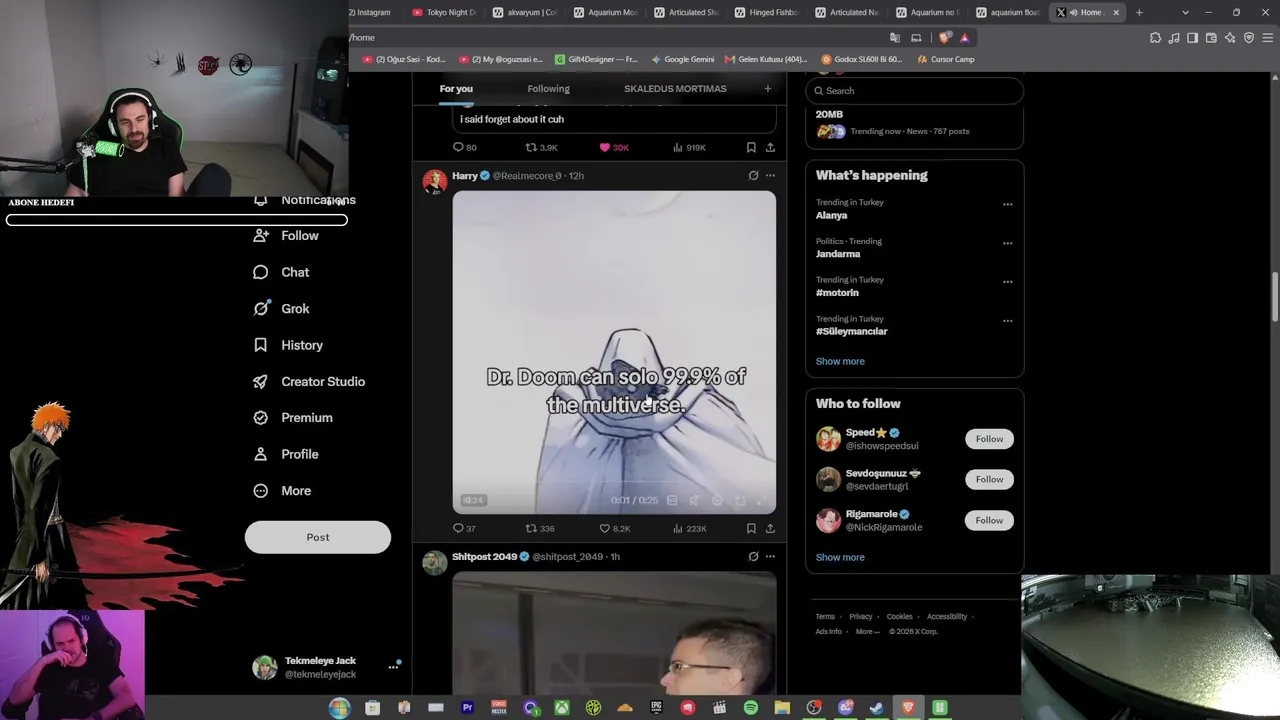Follow the Rigamarole account
Viewport: 1280px width, 720px height.
pyautogui.click(x=989, y=520)
